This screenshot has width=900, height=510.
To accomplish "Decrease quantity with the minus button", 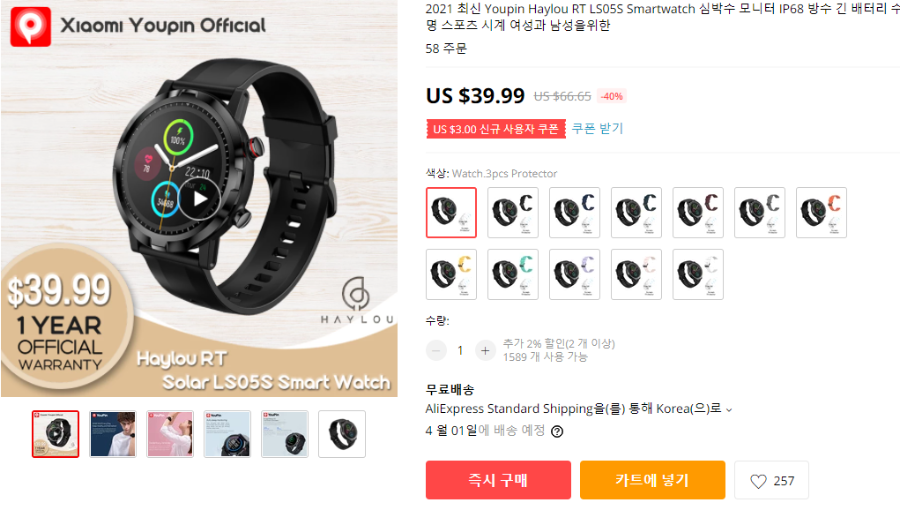I will (x=436, y=350).
